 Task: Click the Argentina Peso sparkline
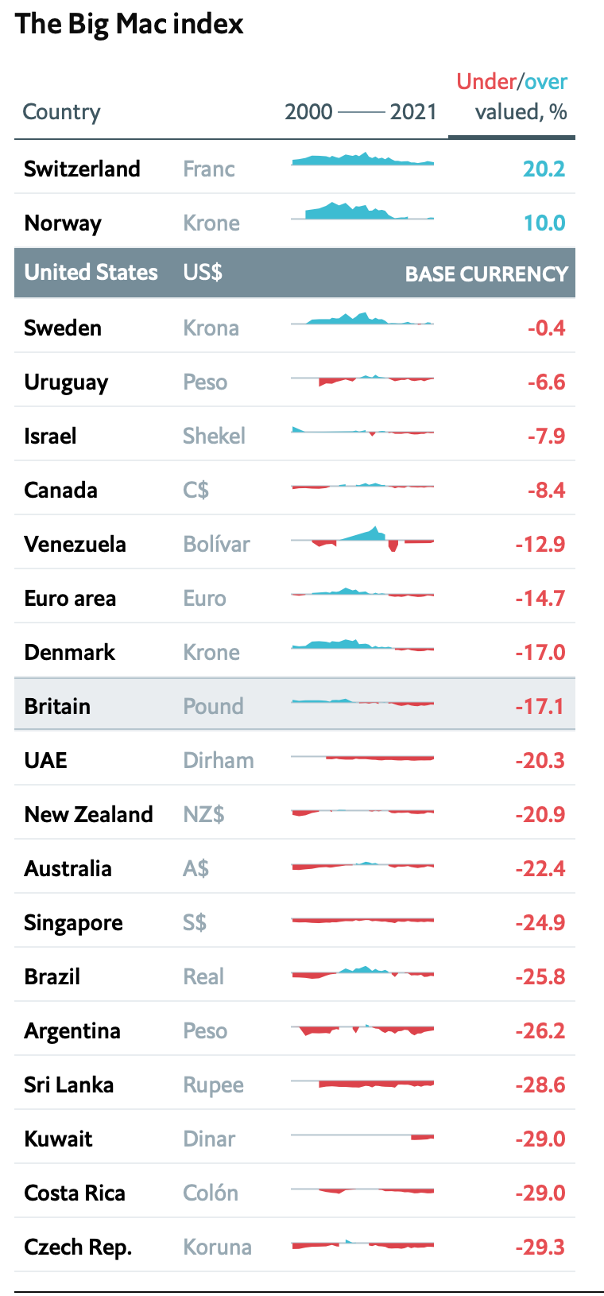click(x=362, y=1030)
